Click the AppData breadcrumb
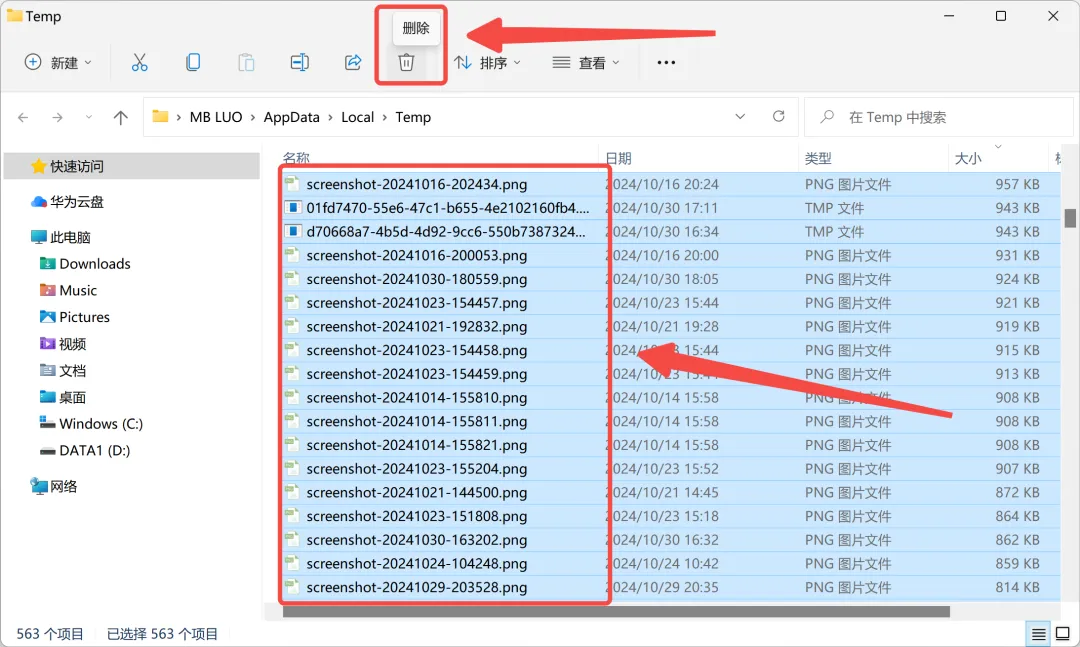This screenshot has width=1080, height=647. pyautogui.click(x=291, y=117)
